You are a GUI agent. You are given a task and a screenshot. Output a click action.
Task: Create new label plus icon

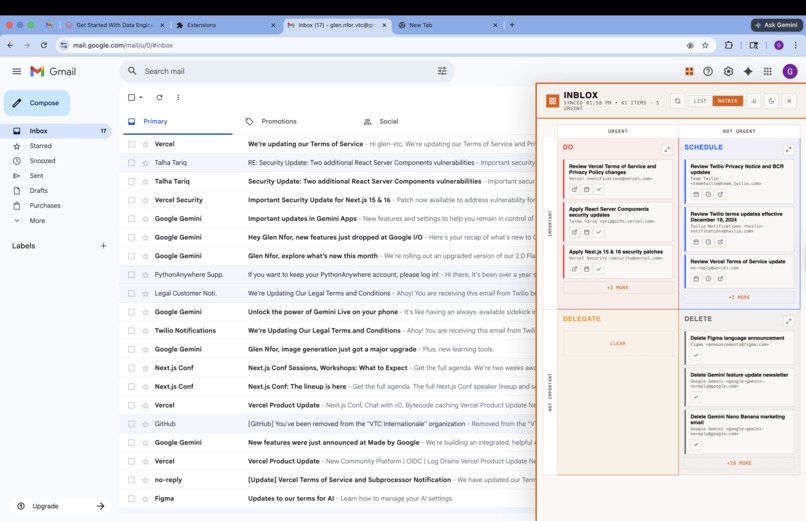(x=103, y=246)
